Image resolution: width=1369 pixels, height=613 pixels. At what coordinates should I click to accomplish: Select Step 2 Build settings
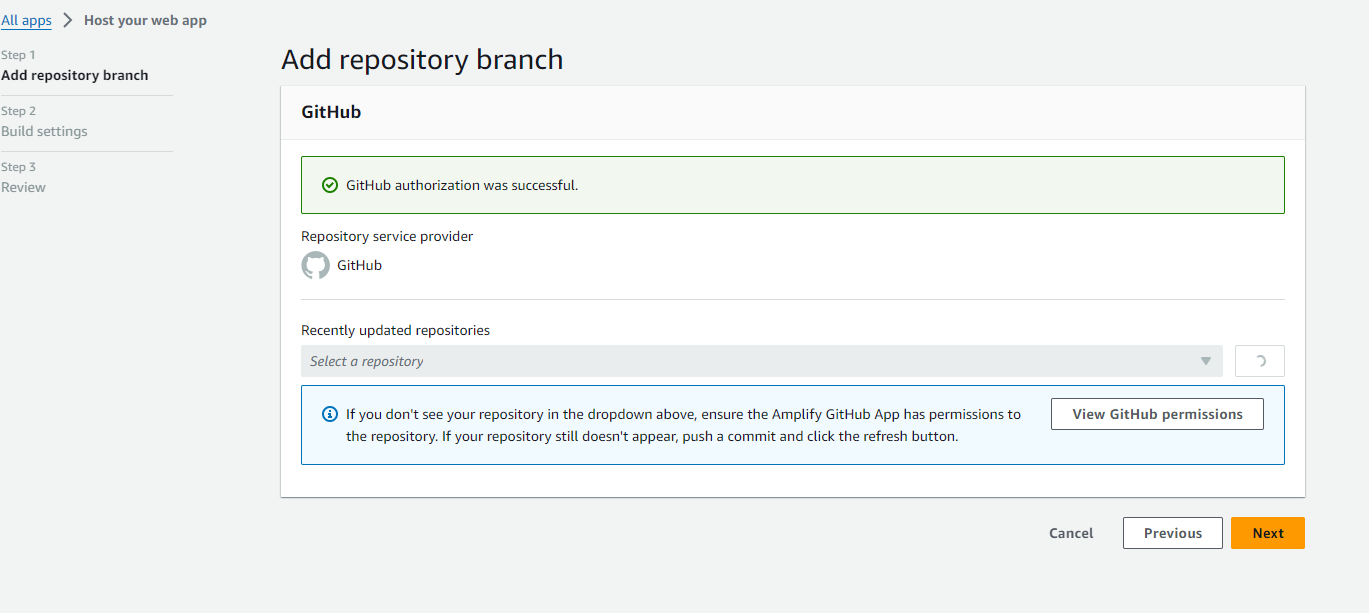(44, 131)
